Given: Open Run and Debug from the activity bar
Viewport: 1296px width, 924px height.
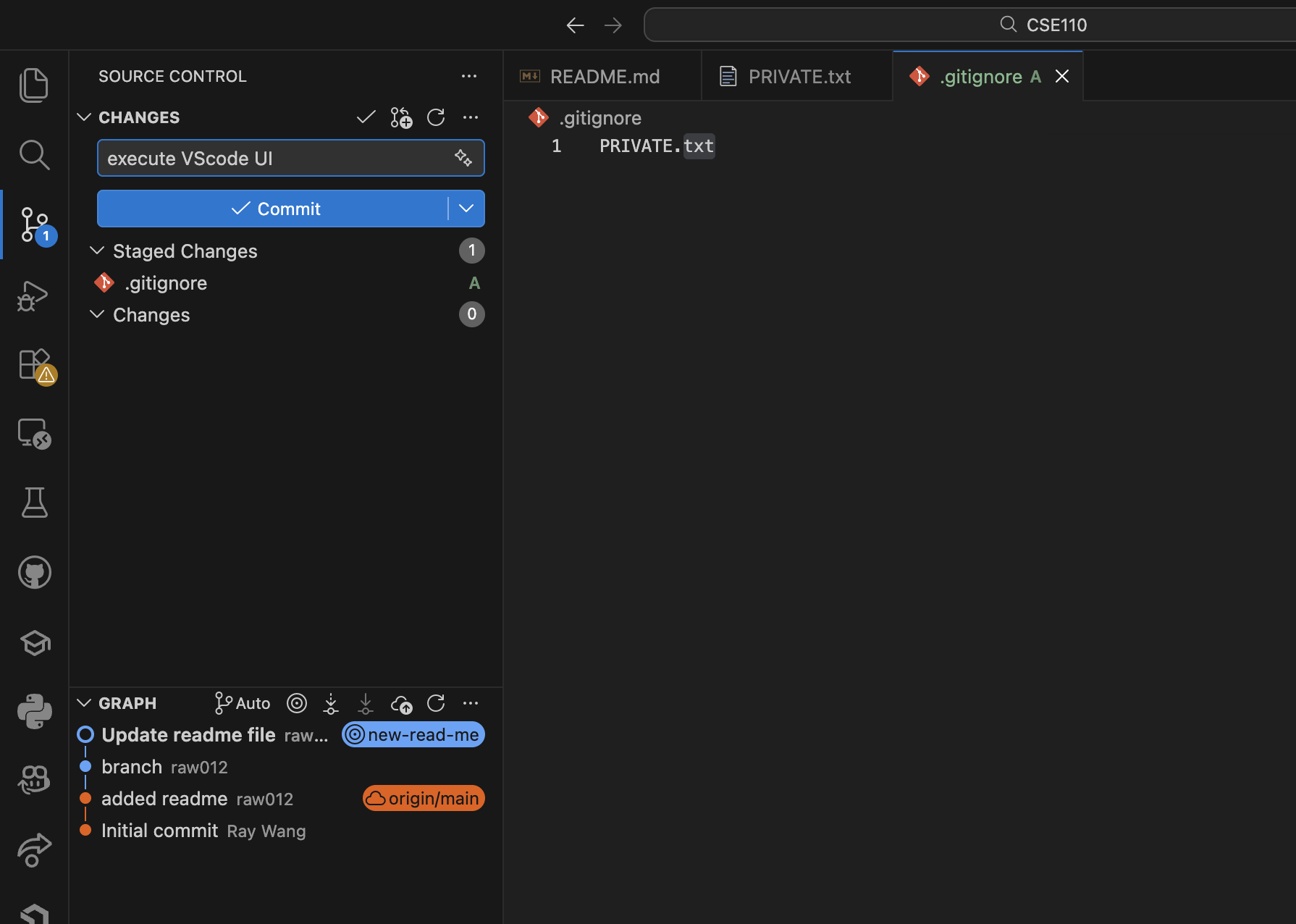Looking at the screenshot, I should [x=34, y=295].
